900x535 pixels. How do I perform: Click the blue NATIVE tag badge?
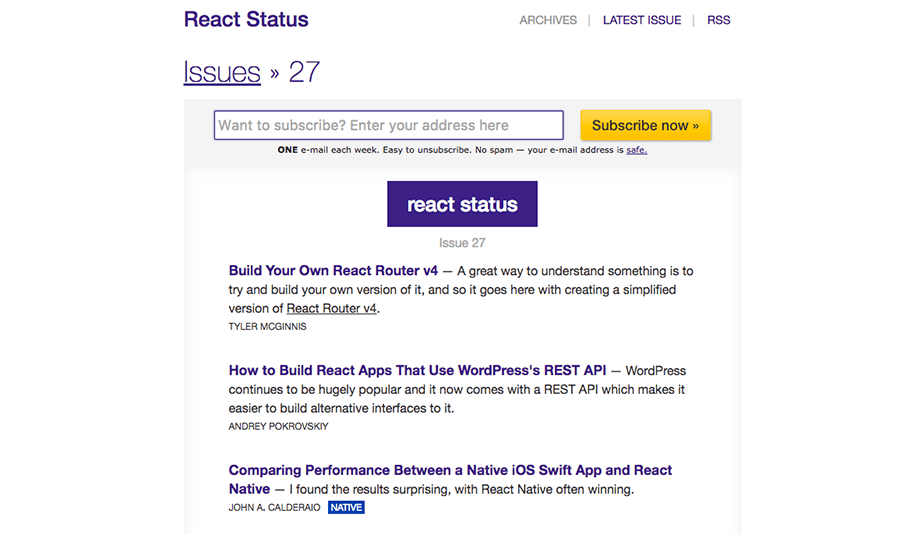(x=346, y=507)
